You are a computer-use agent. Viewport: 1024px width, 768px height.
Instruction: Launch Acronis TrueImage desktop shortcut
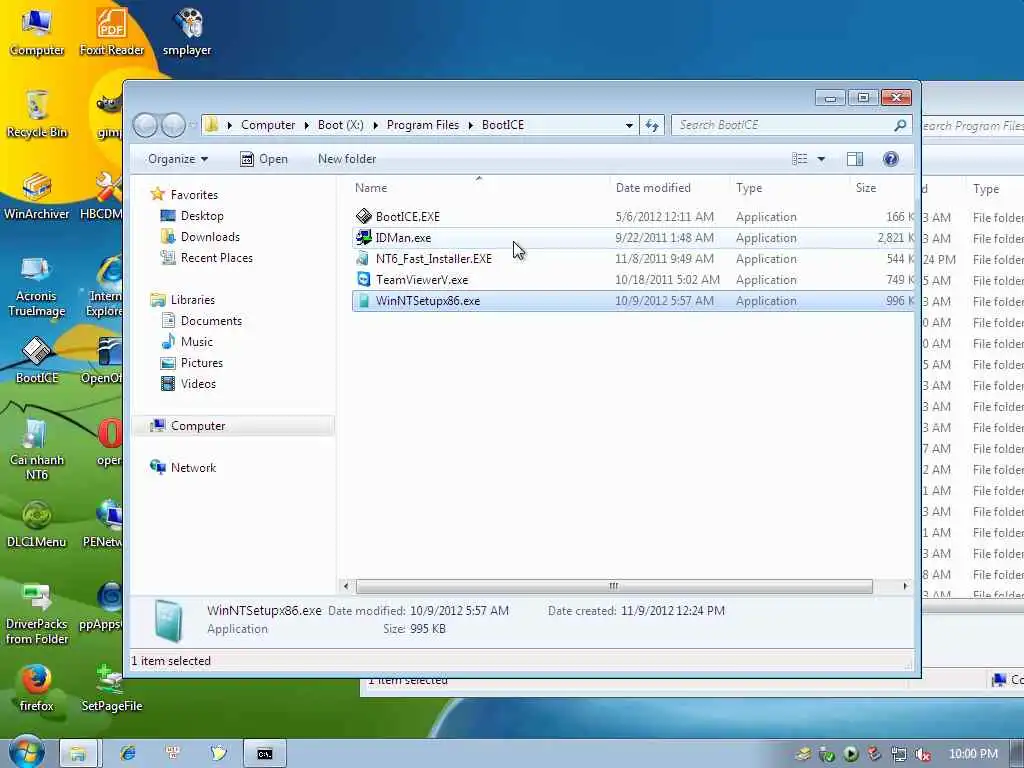coord(37,285)
